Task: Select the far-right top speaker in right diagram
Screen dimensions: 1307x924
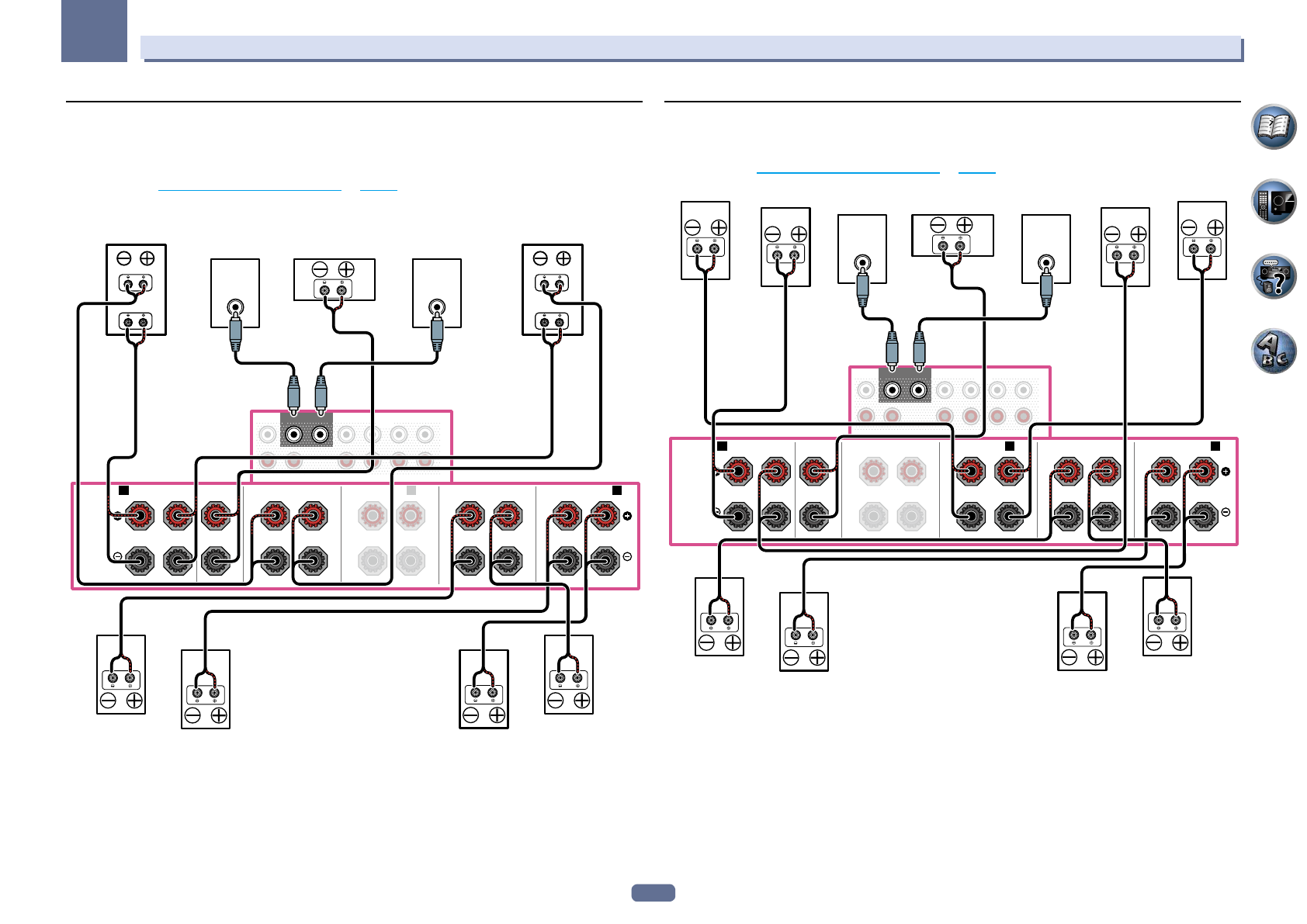Action: 1201,240
